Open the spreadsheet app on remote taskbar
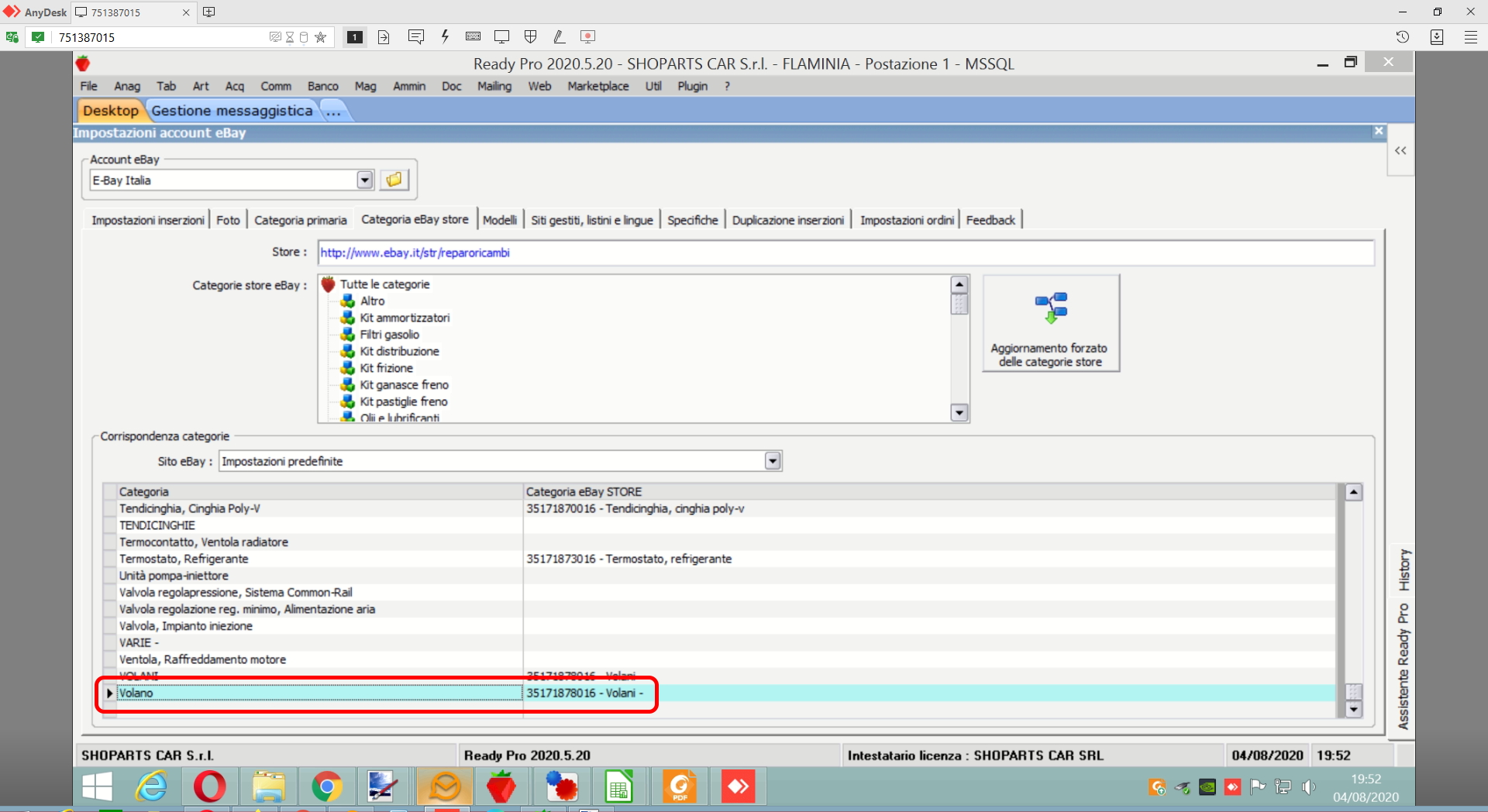The width and height of the screenshot is (1488, 812). 618,787
